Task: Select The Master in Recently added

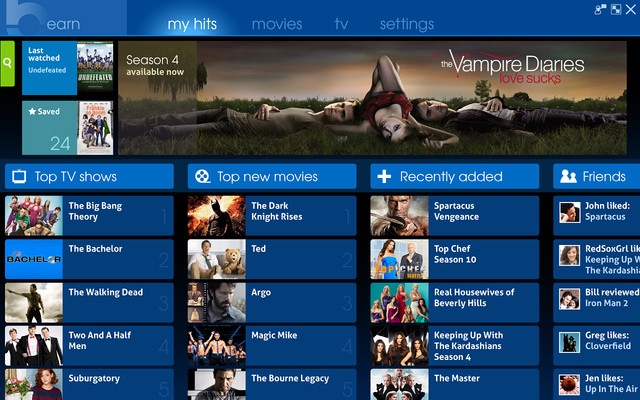Action: 455,384
